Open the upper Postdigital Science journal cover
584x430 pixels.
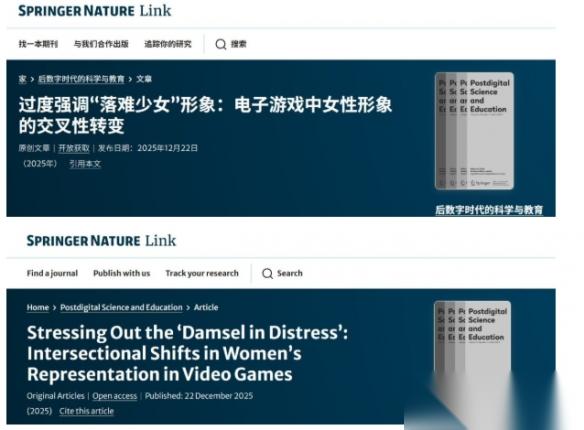pos(474,131)
